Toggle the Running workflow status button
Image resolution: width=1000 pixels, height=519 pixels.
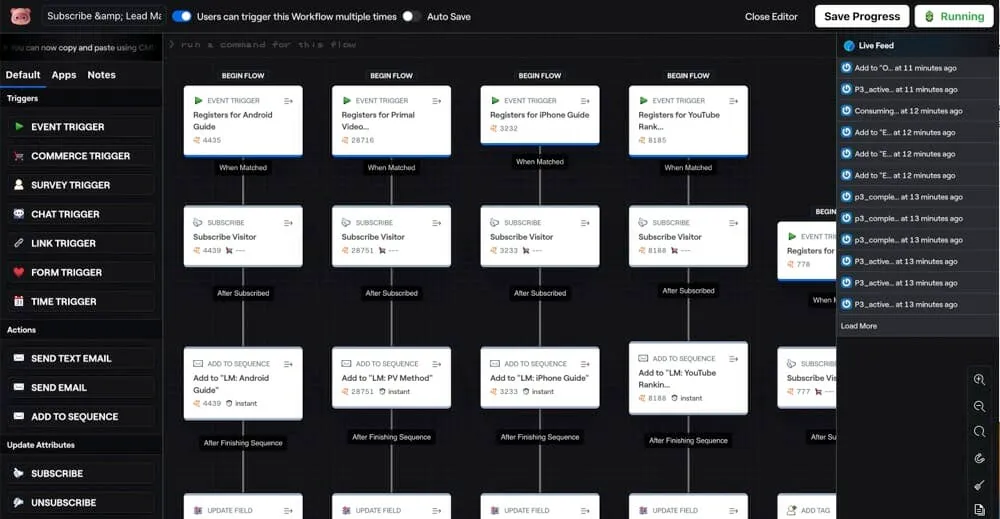(955, 16)
